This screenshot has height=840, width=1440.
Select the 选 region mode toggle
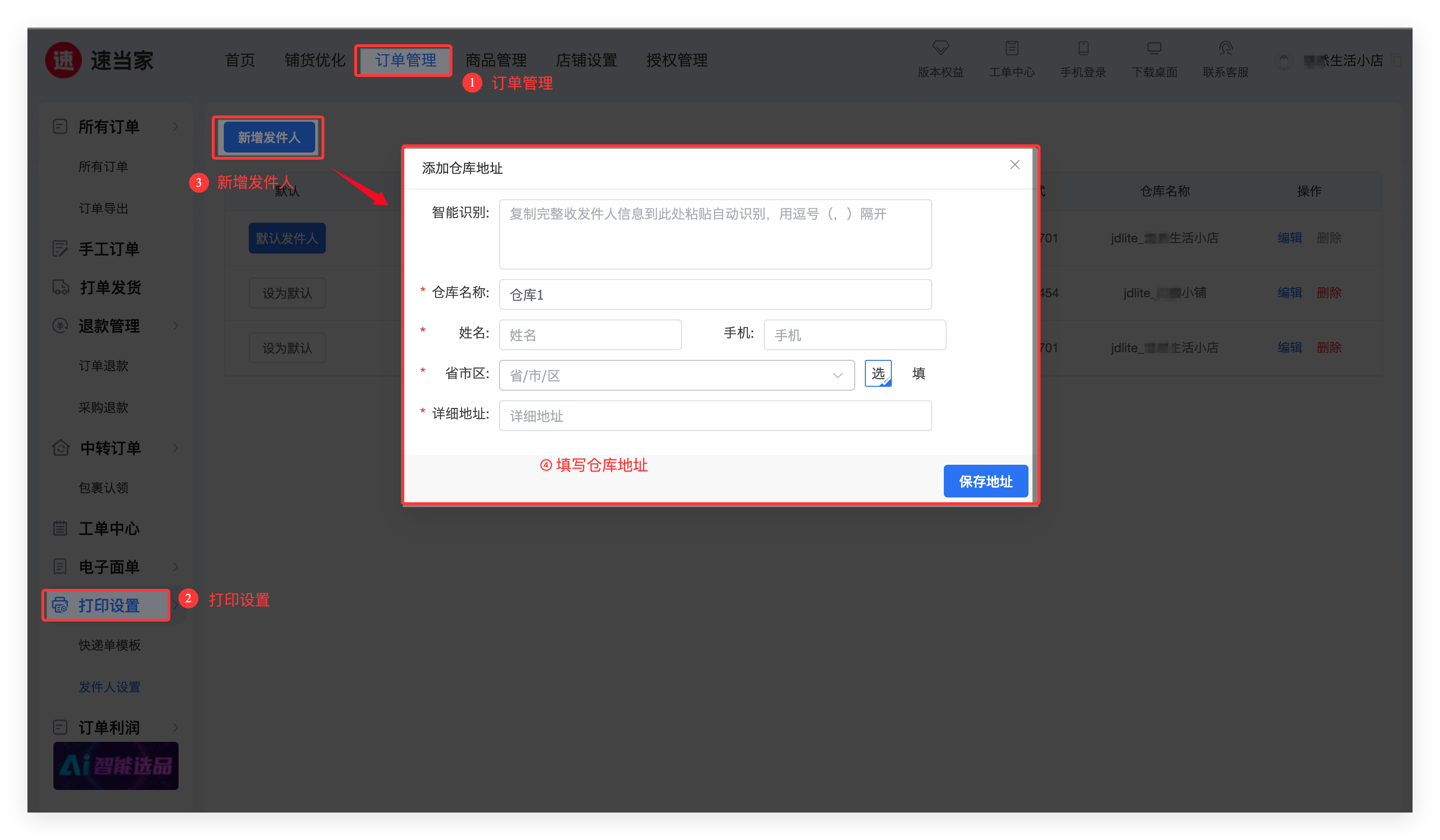(878, 374)
